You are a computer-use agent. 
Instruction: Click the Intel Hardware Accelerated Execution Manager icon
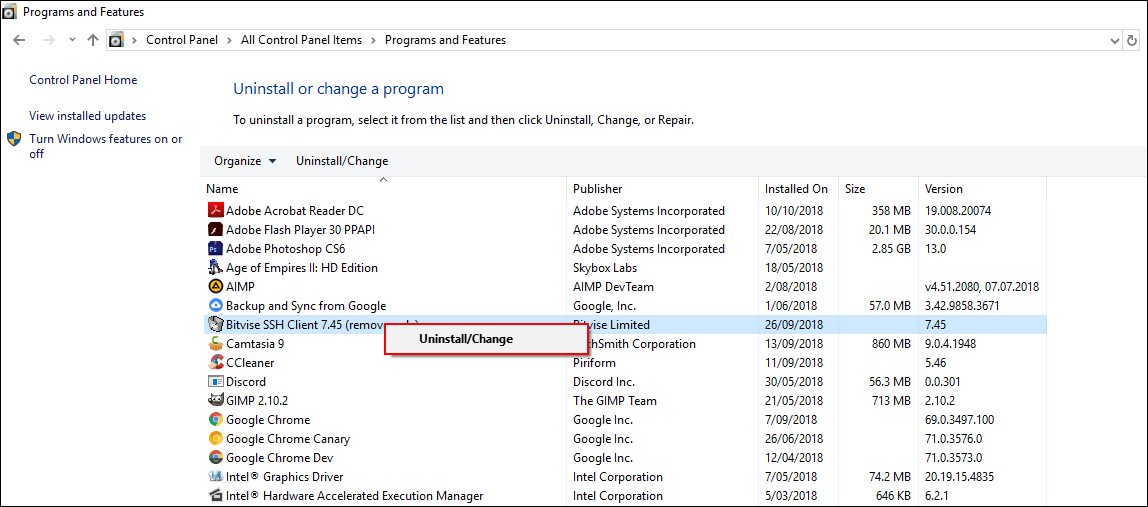pos(215,496)
